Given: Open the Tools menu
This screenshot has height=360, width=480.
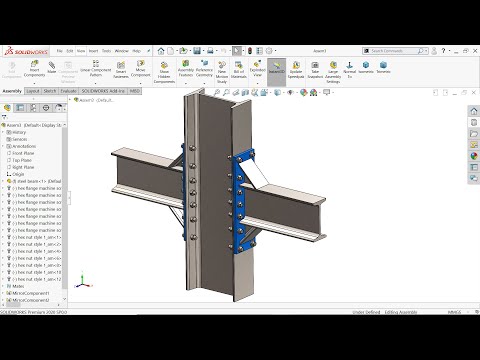Looking at the screenshot, I should [106, 51].
